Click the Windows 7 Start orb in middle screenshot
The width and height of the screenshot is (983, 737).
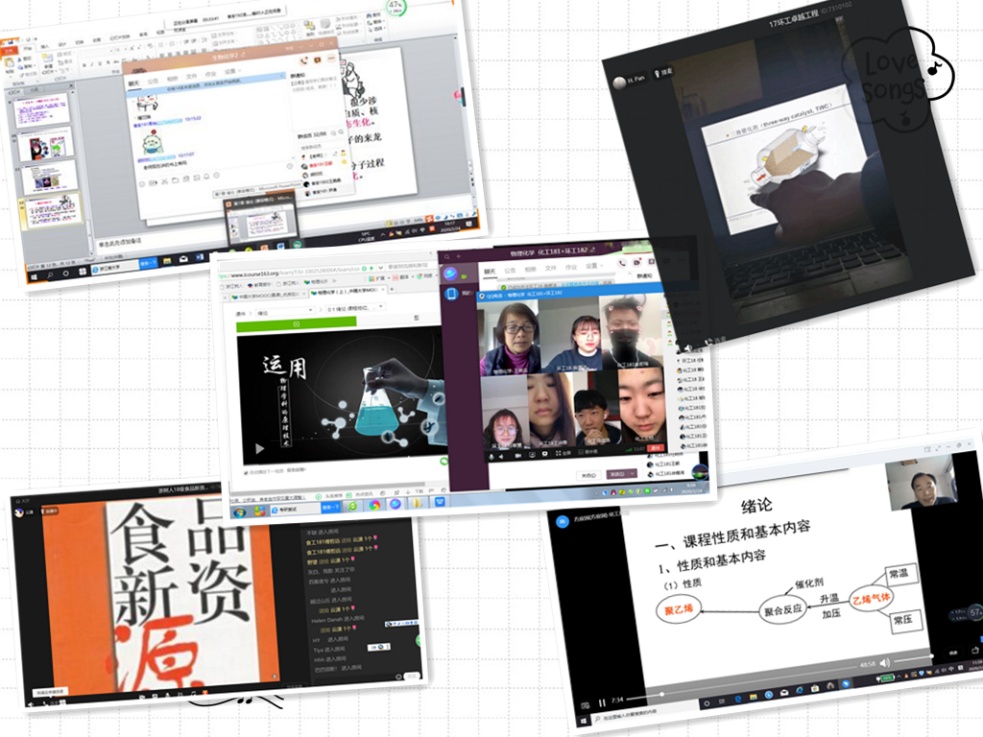coord(240,512)
